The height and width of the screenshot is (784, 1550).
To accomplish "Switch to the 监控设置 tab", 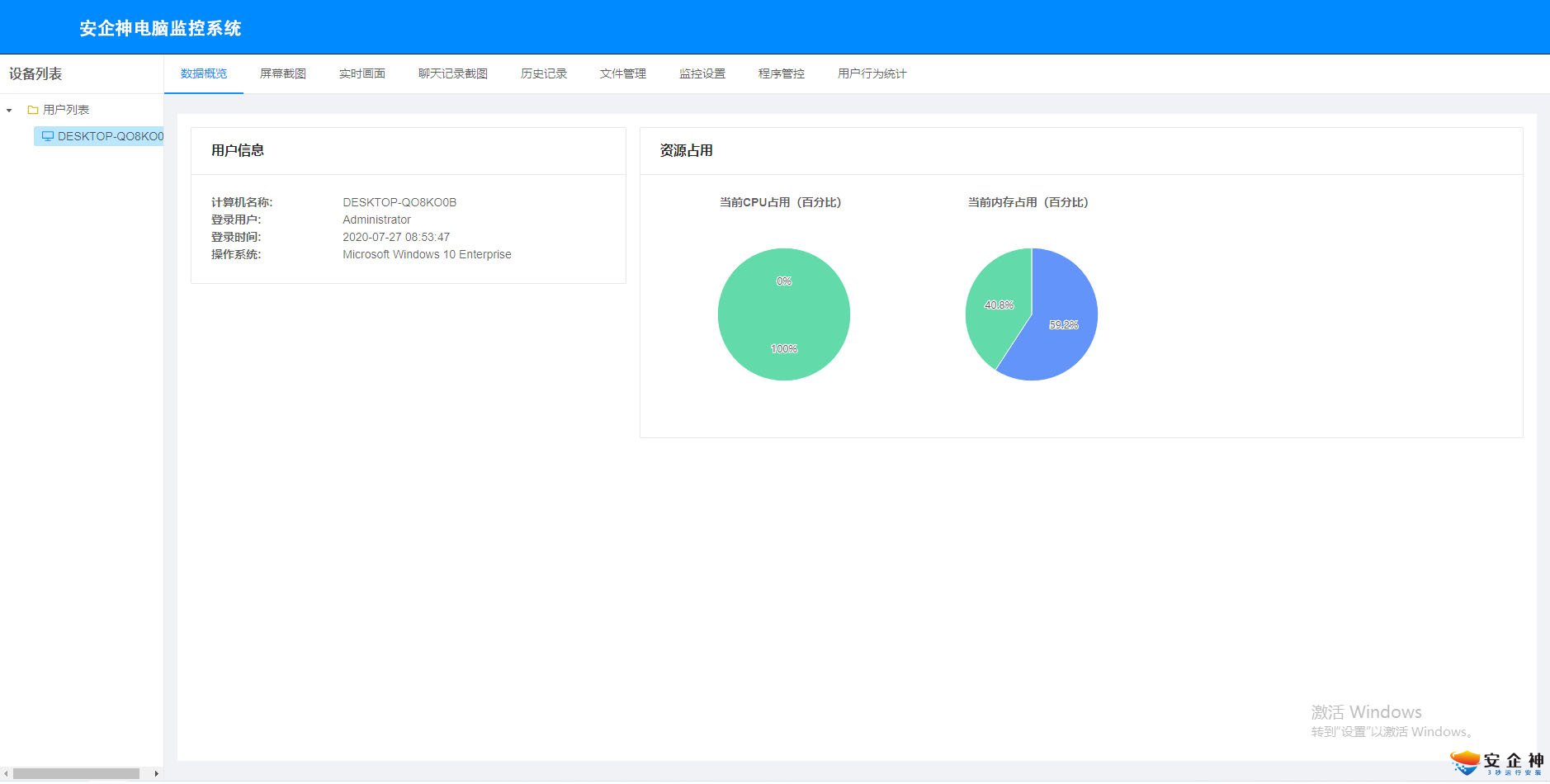I will coord(702,73).
